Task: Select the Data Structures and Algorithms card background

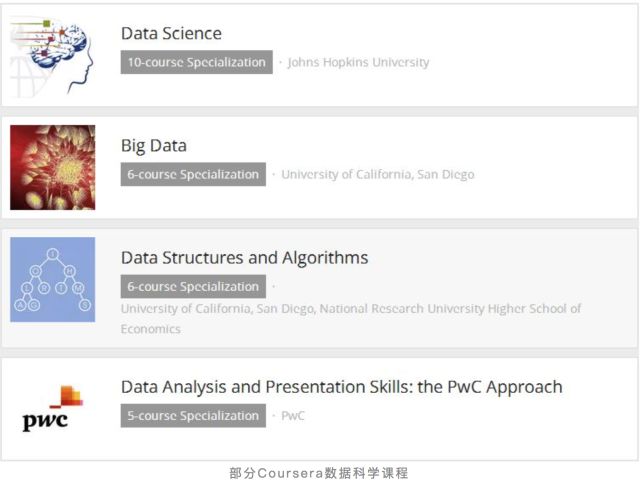Action: [x=500, y=270]
